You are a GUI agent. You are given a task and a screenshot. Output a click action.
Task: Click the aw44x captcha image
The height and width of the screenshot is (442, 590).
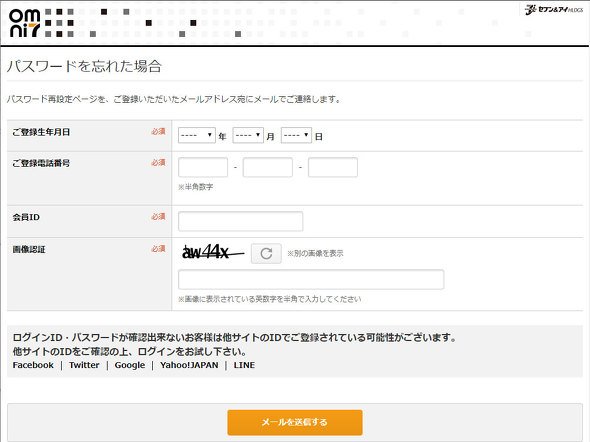213,252
